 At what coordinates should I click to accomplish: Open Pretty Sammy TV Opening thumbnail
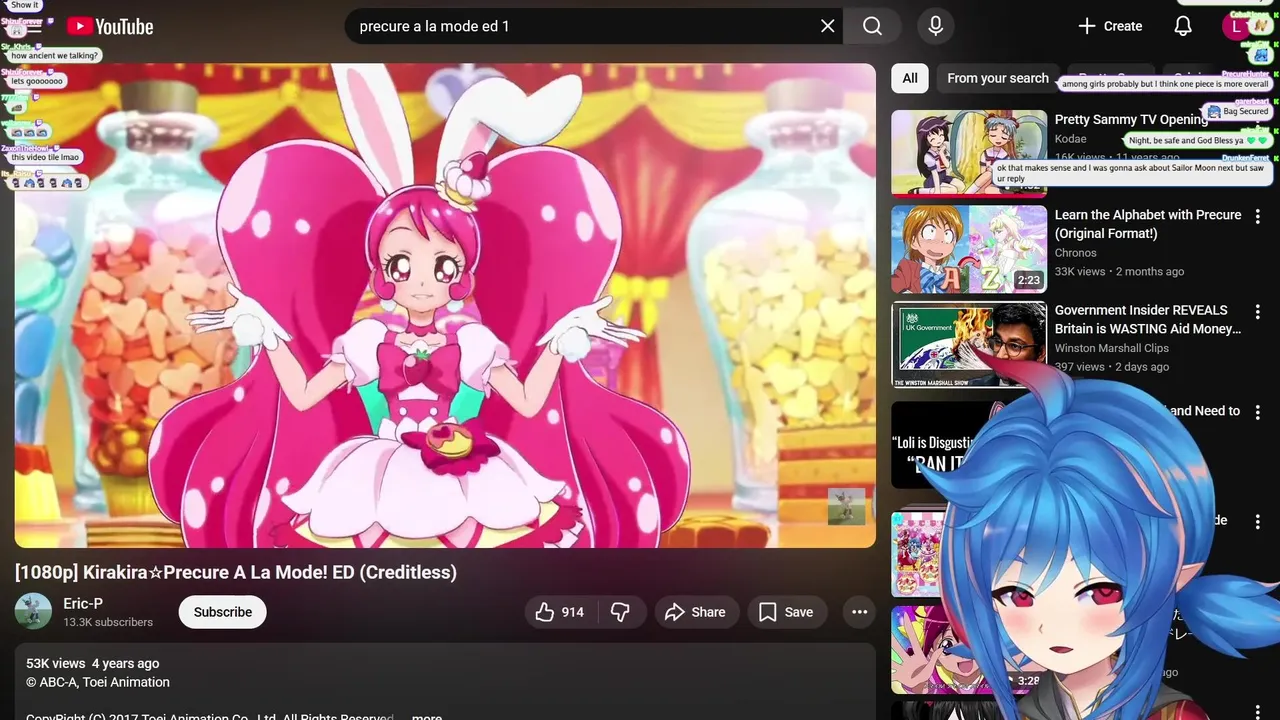(x=969, y=152)
